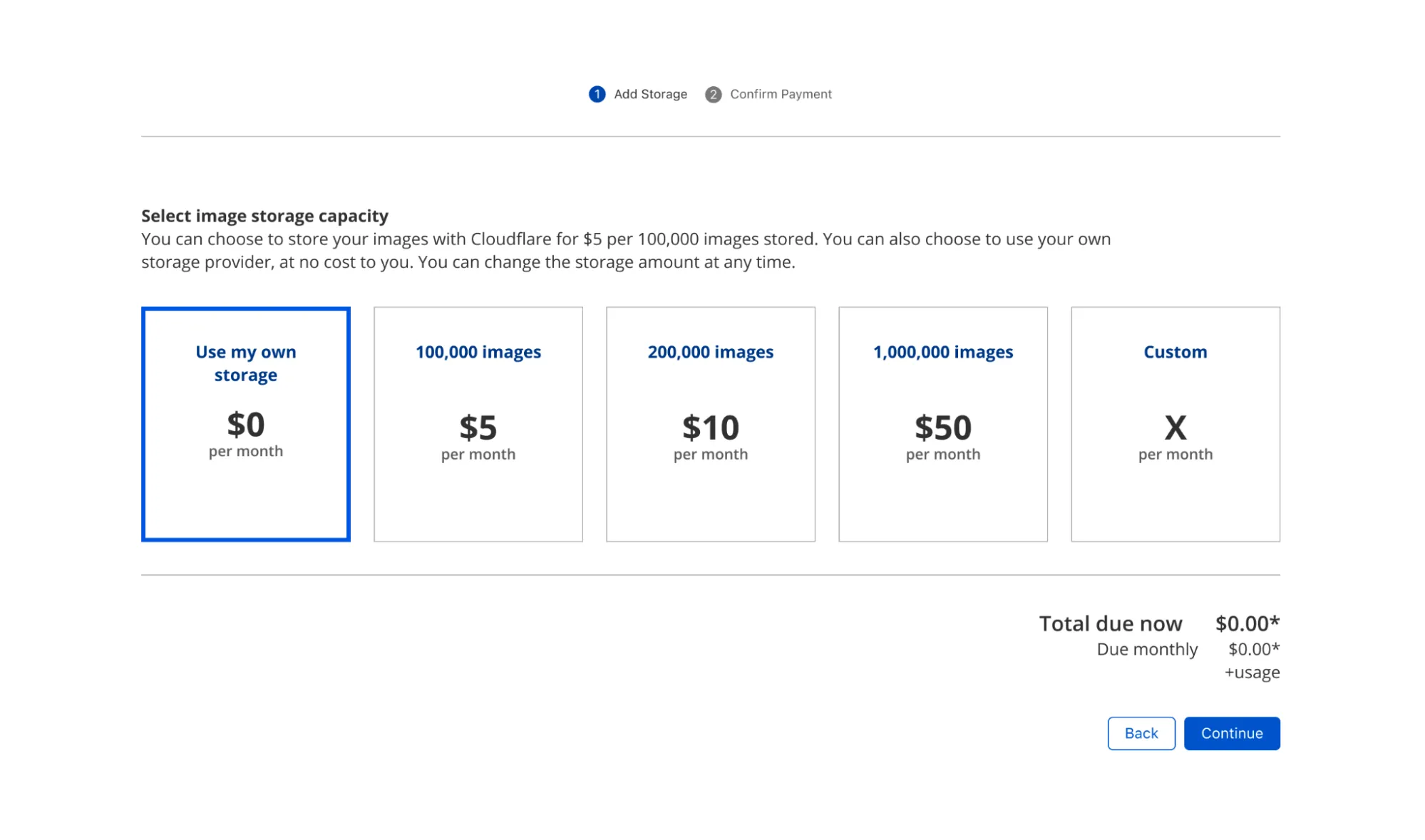The height and width of the screenshot is (840, 1425).
Task: Click the step 1 circle icon
Action: tap(597, 94)
